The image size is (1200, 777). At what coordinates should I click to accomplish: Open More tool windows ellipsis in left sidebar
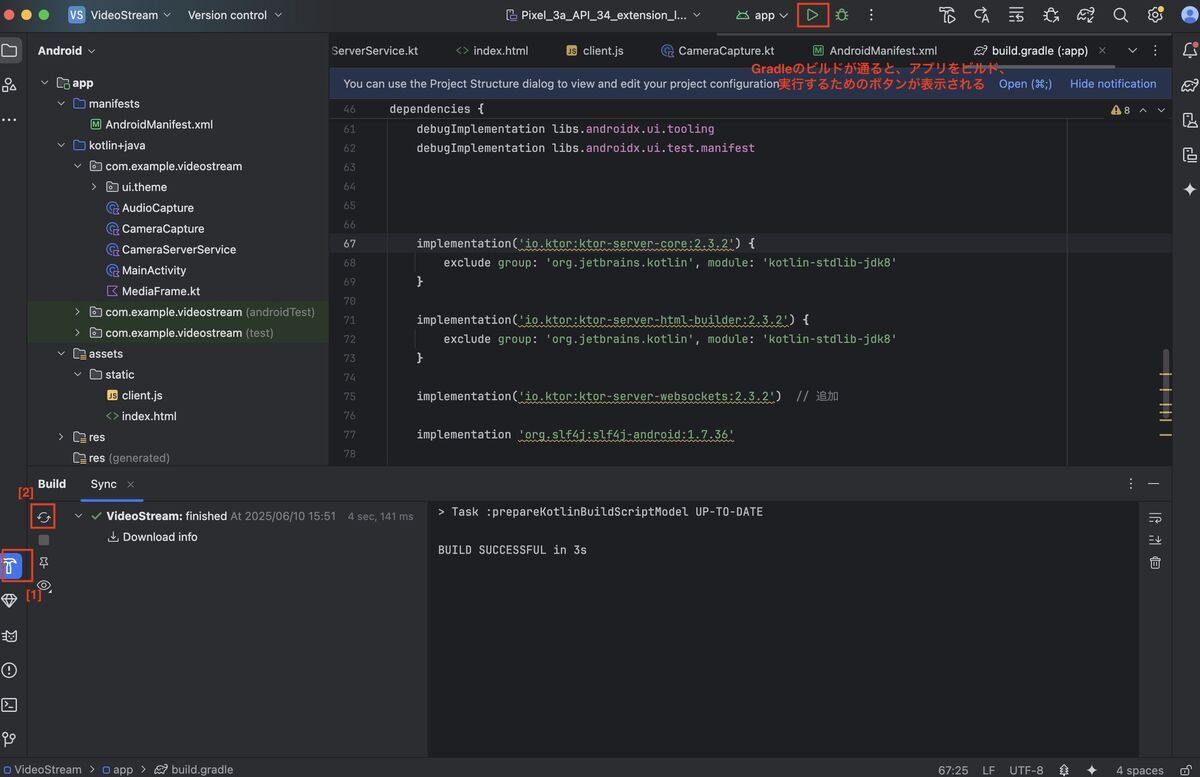(10, 119)
